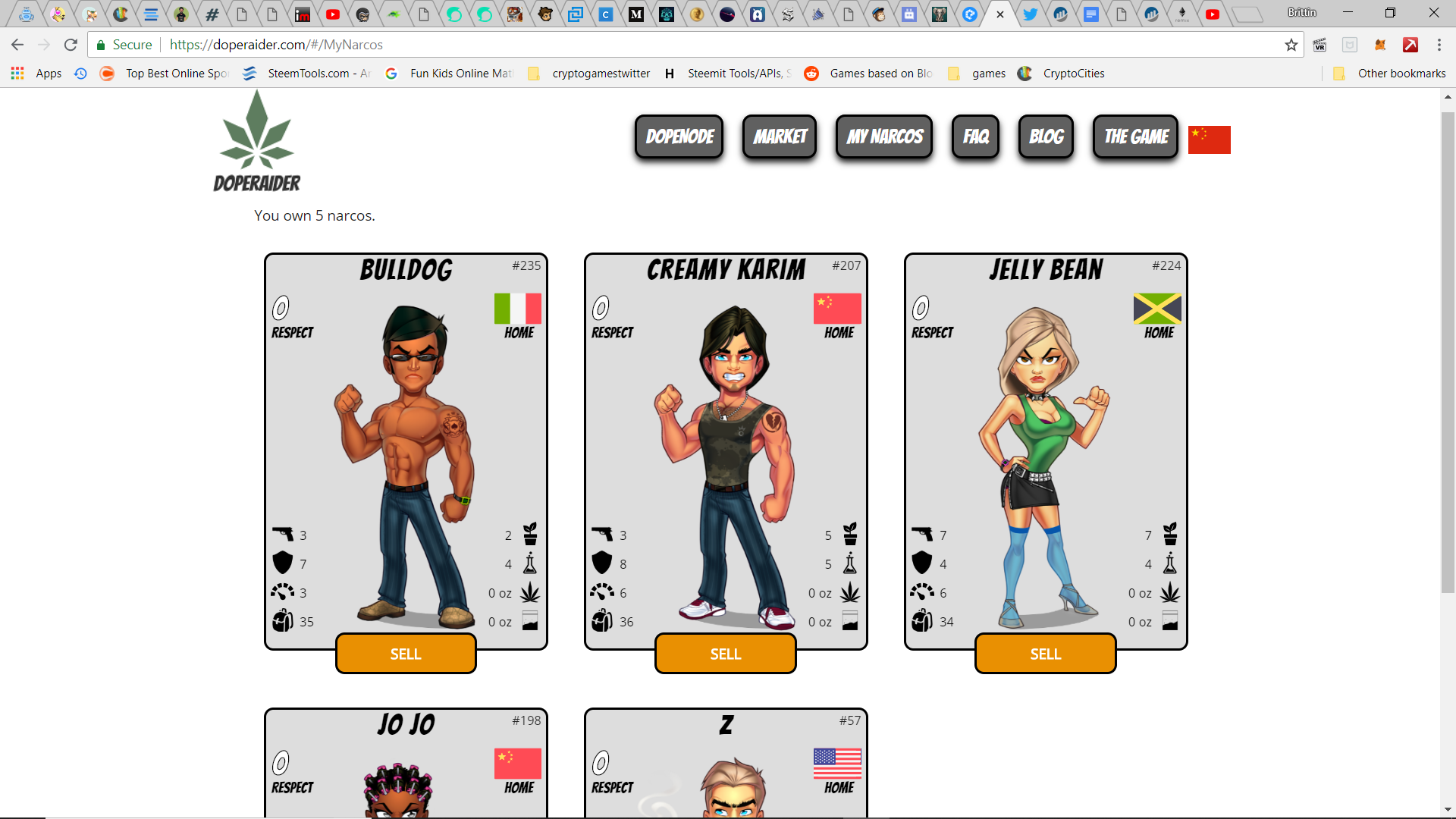Click the bookmark star in the address bar
Image resolution: width=1456 pixels, height=819 pixels.
(1291, 45)
